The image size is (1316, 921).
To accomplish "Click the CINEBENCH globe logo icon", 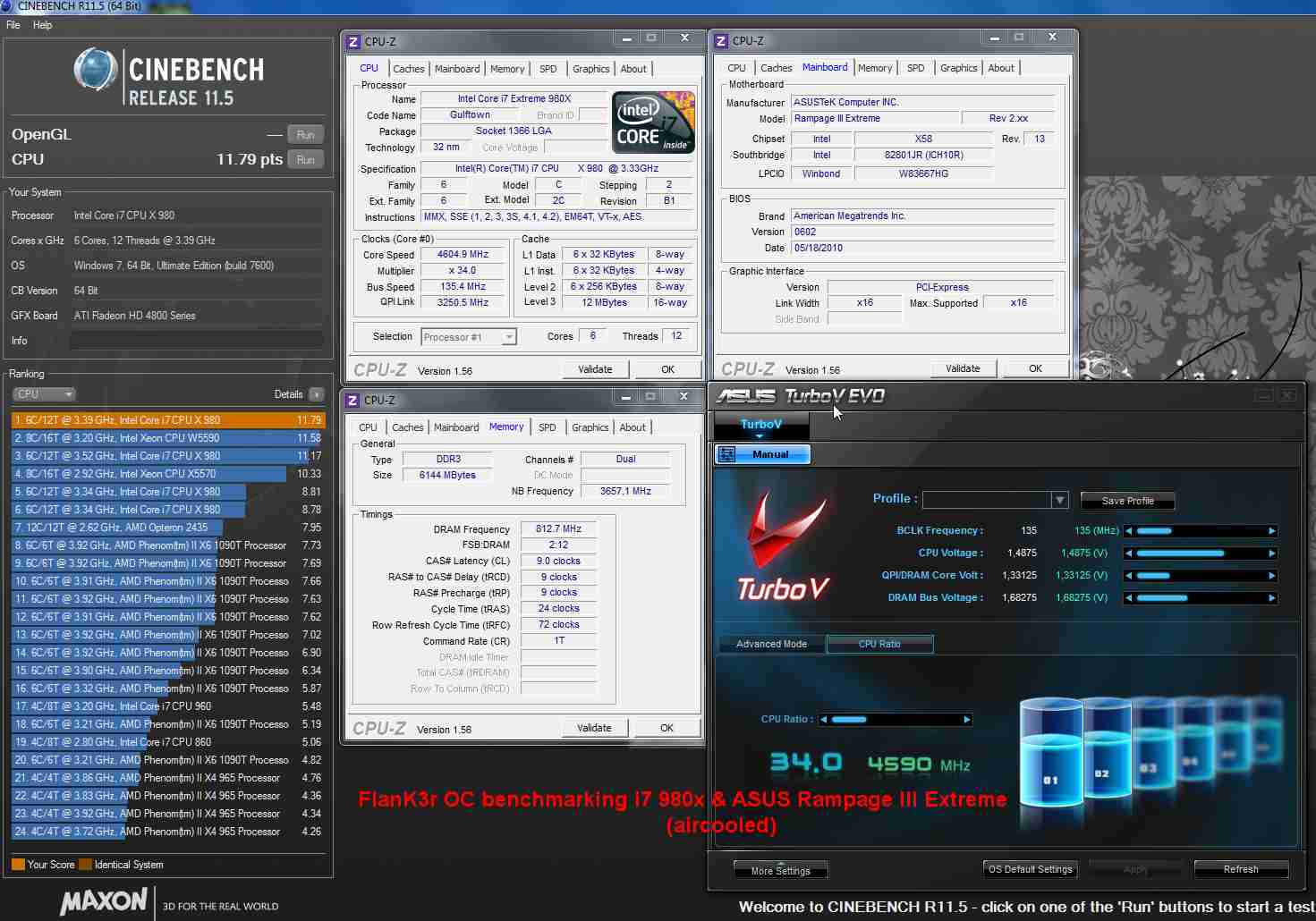I will [96, 70].
